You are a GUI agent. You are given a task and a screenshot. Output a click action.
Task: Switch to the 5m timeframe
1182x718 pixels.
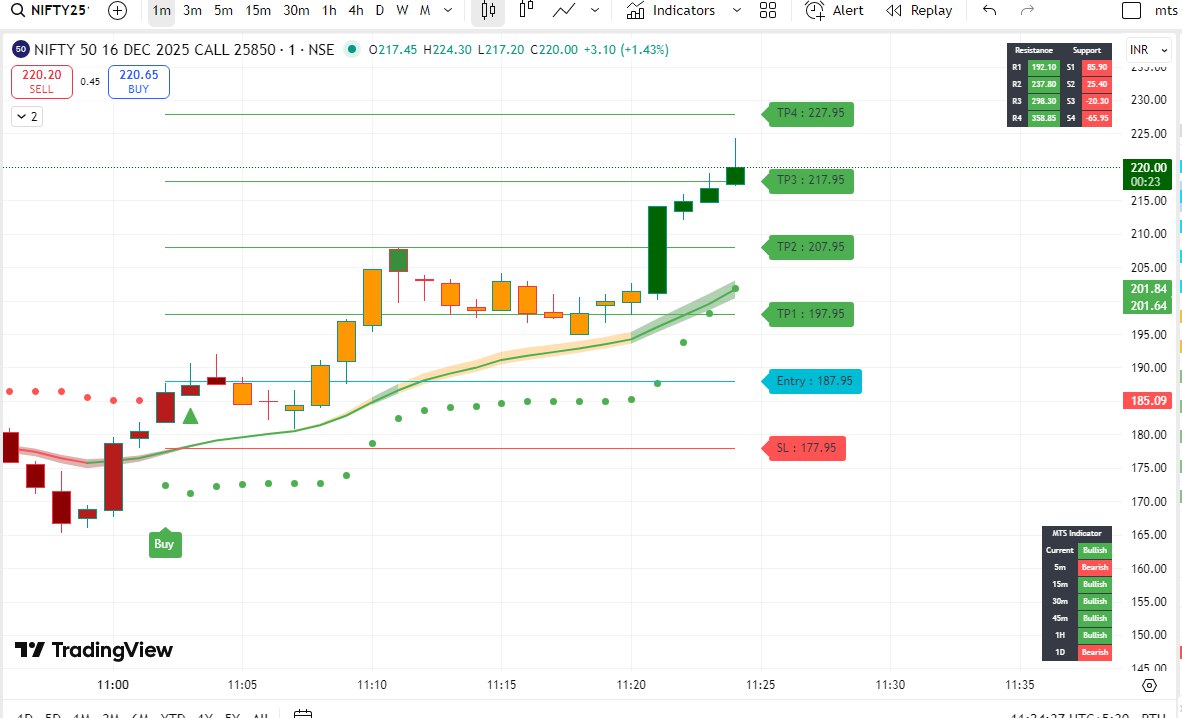click(223, 11)
